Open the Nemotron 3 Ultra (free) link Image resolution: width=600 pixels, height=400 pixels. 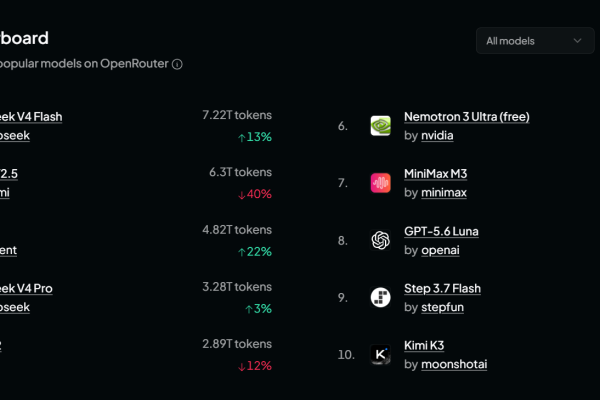(x=467, y=116)
